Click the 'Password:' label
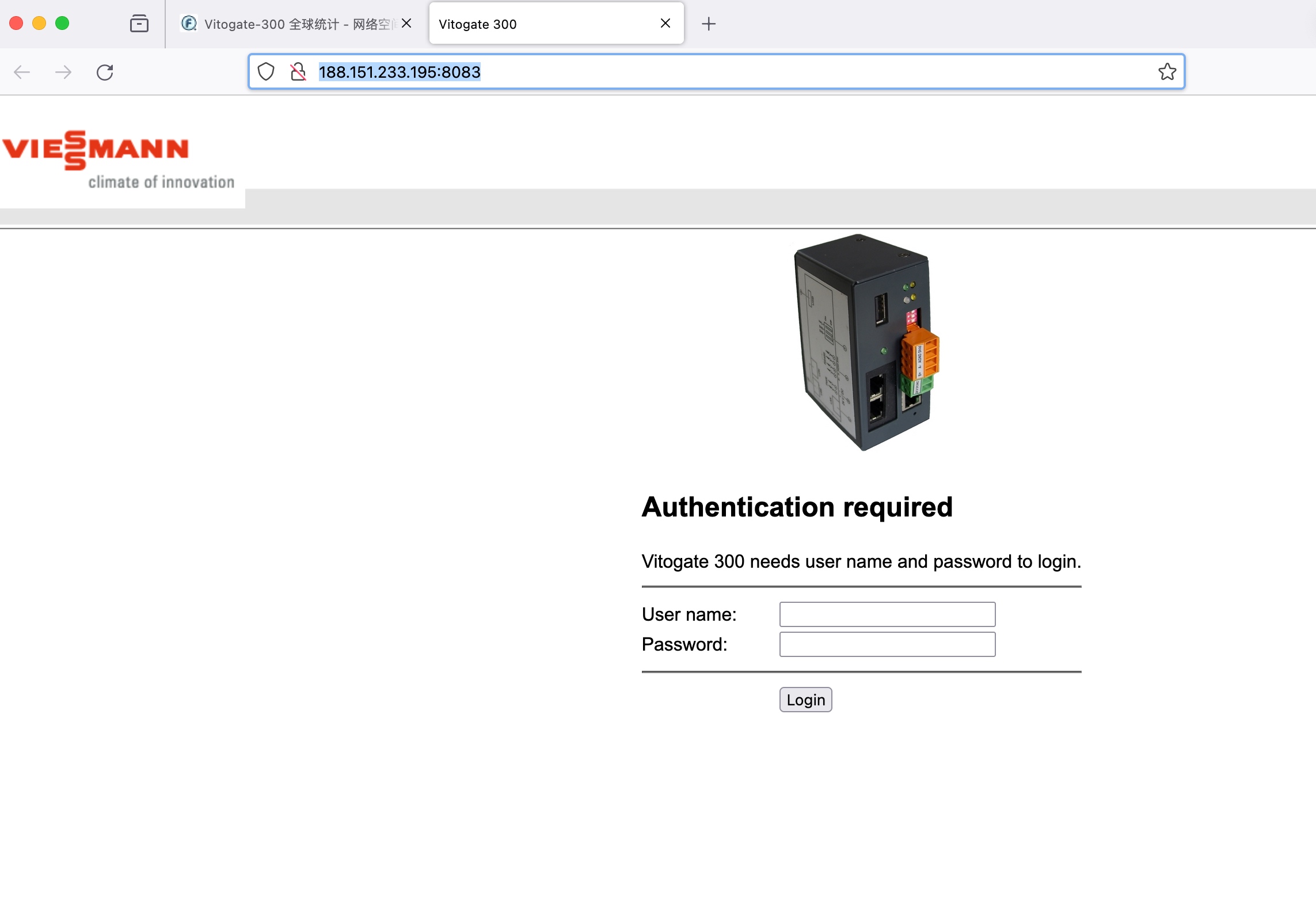1316x904 pixels. [x=684, y=644]
